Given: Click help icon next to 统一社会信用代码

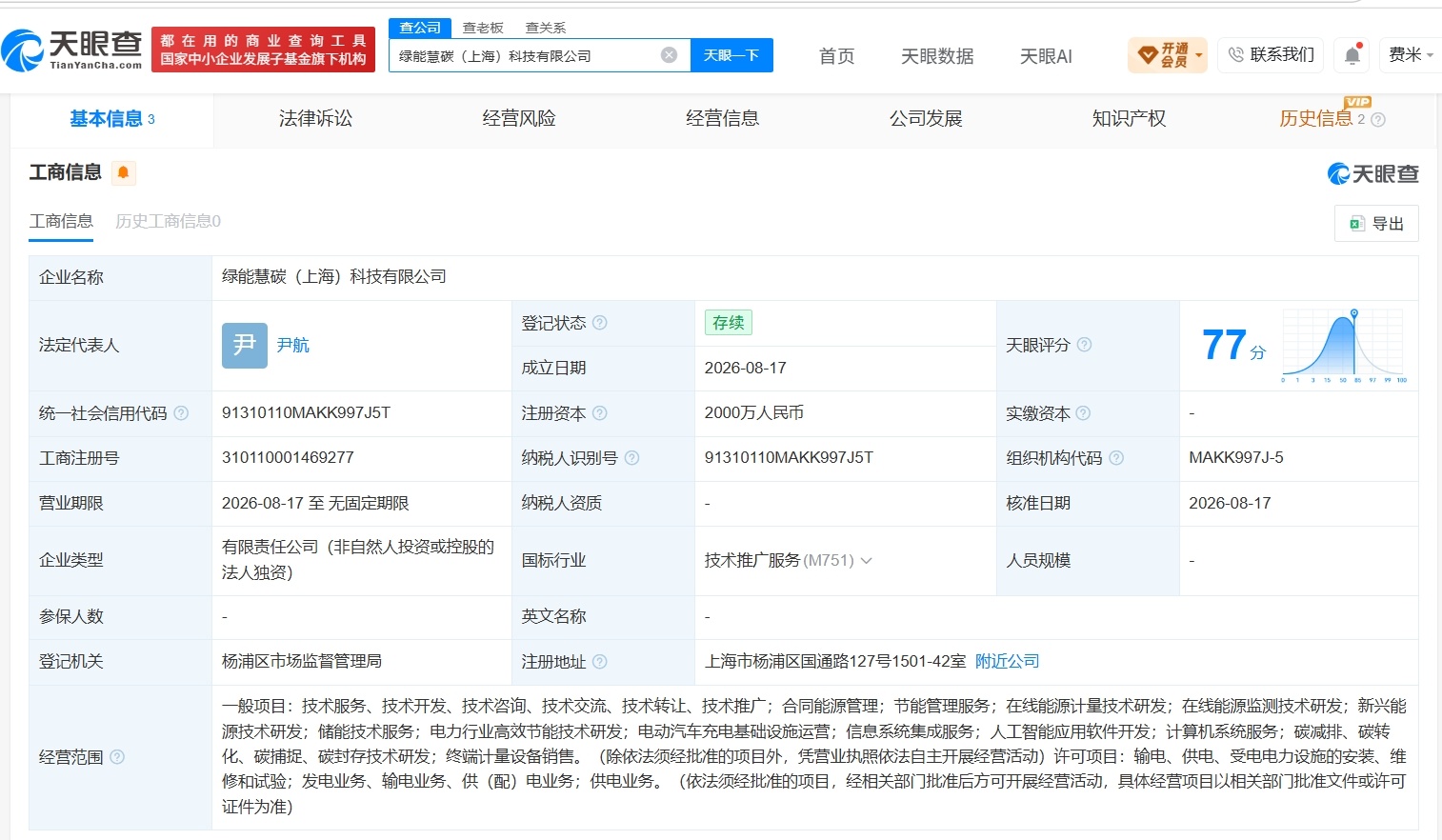Looking at the screenshot, I should pos(181,413).
